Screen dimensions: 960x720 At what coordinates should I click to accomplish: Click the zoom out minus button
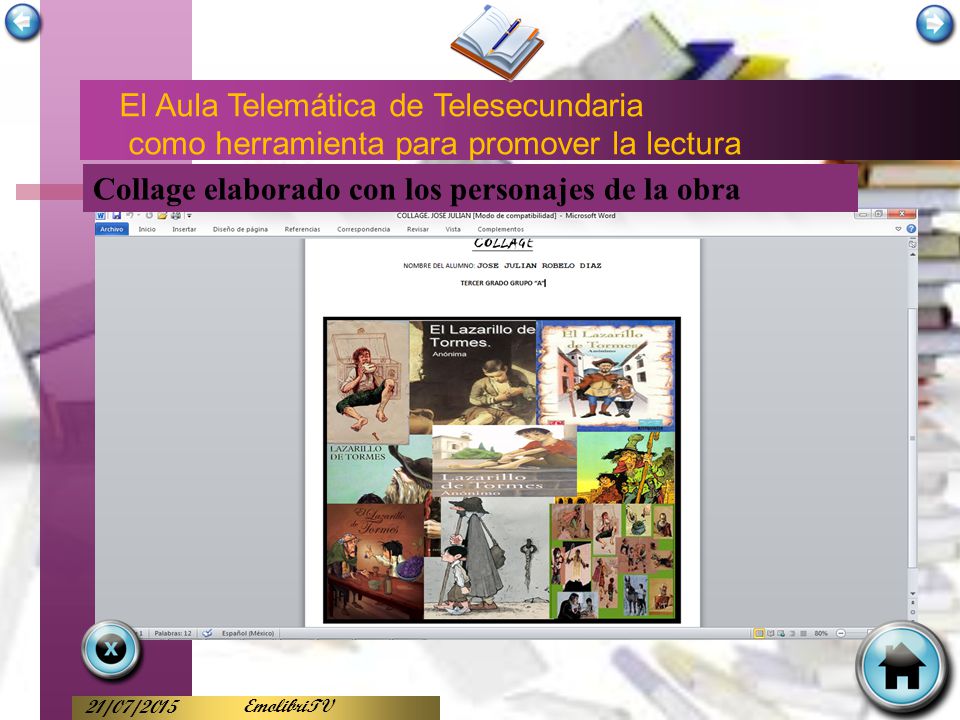(x=841, y=633)
